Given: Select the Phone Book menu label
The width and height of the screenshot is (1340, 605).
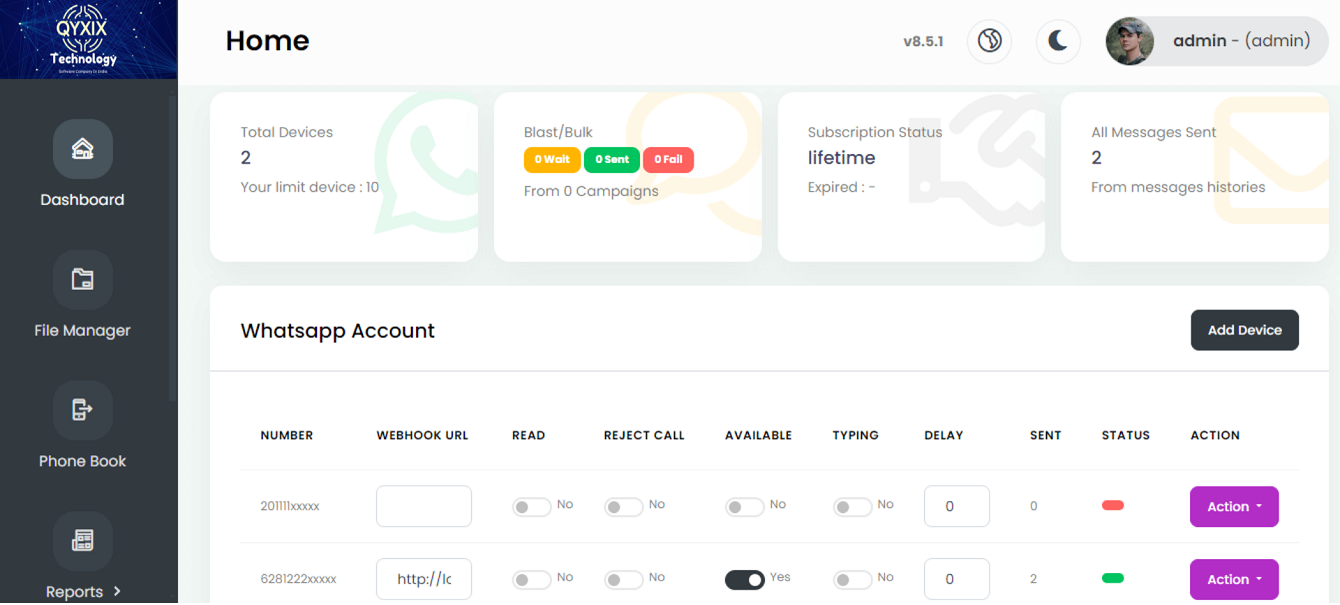Looking at the screenshot, I should tap(82, 461).
